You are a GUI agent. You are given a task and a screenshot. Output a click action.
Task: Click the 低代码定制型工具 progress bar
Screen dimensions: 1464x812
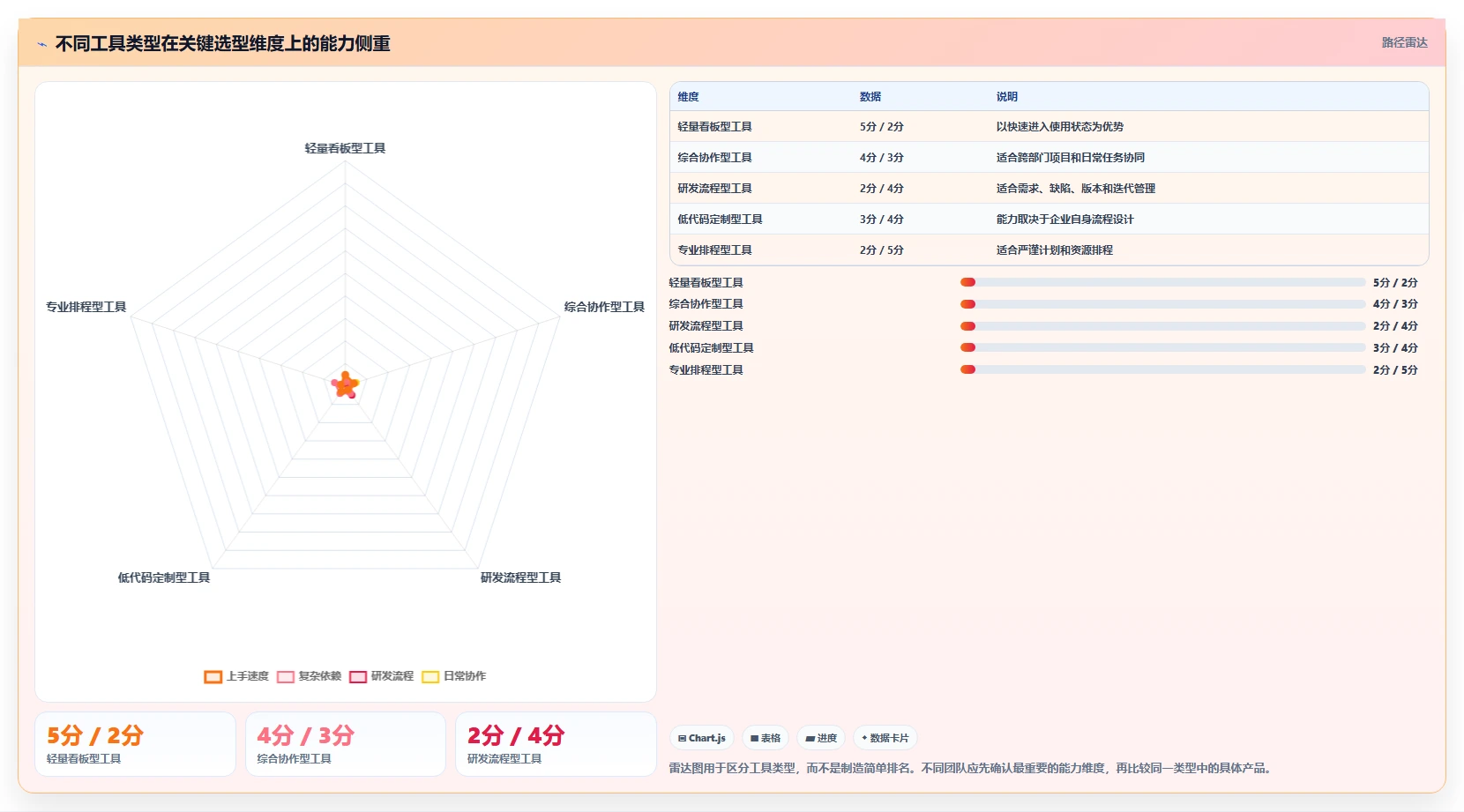click(1162, 348)
